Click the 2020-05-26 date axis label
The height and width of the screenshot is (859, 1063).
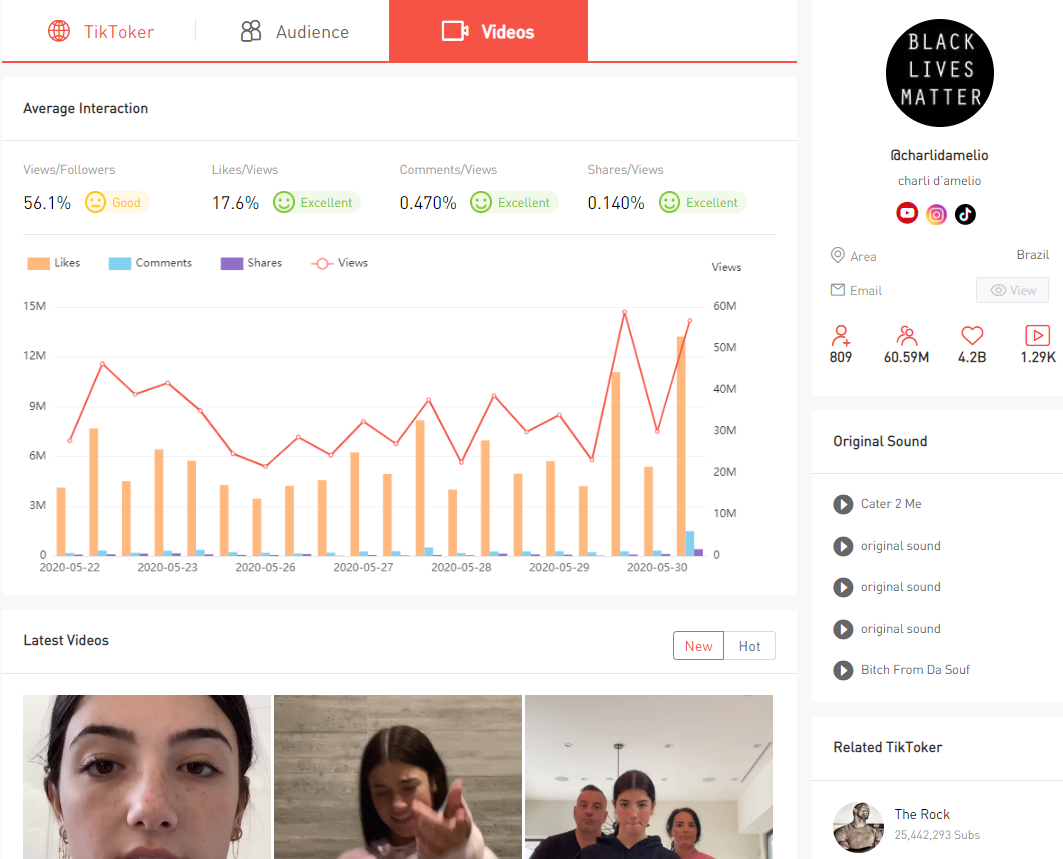tap(266, 567)
